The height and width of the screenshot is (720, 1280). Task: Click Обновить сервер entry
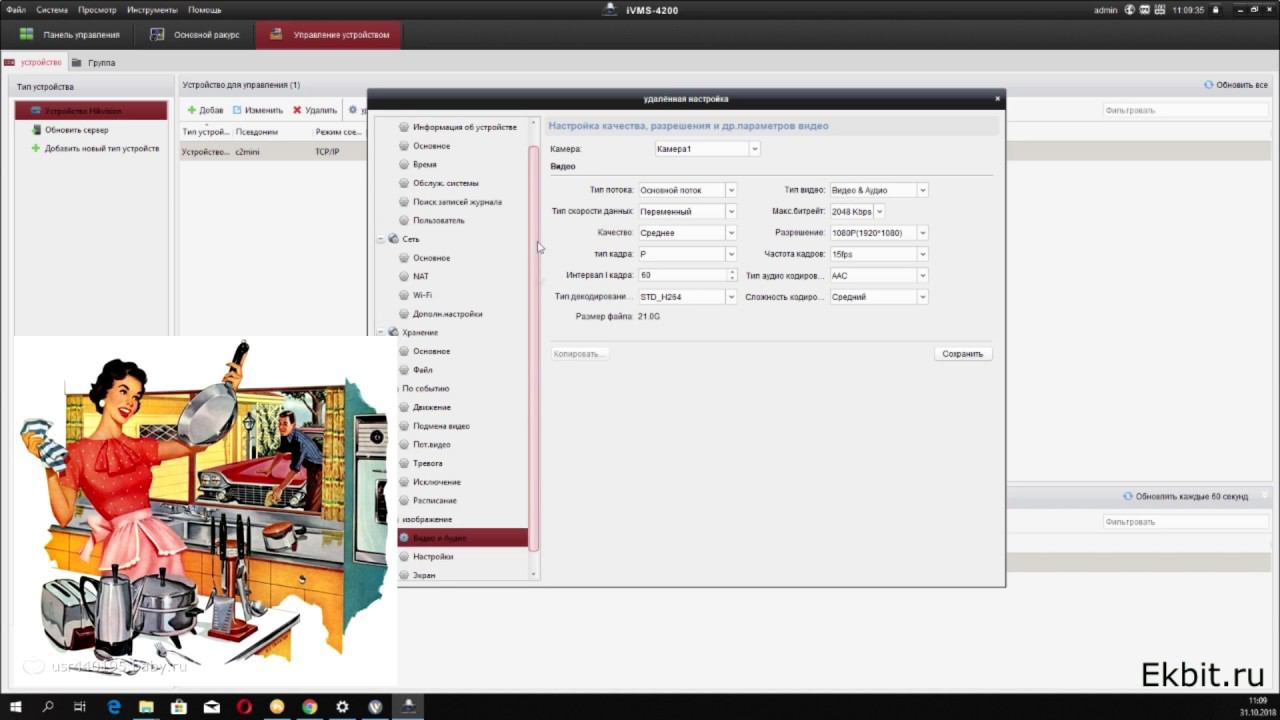coord(70,130)
